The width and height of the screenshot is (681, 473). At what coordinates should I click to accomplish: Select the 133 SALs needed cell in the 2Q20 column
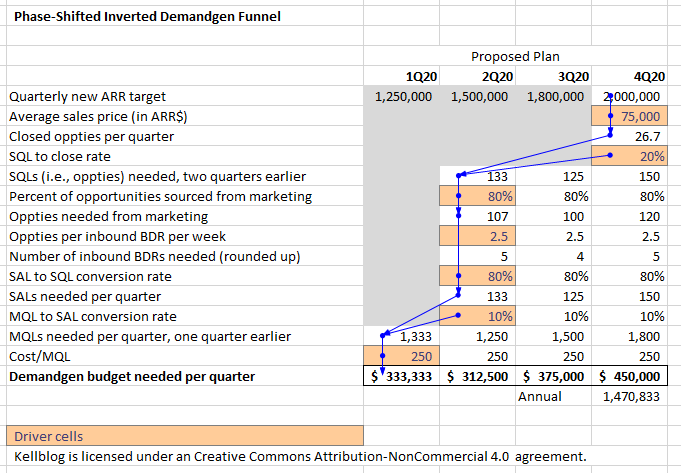(477, 296)
